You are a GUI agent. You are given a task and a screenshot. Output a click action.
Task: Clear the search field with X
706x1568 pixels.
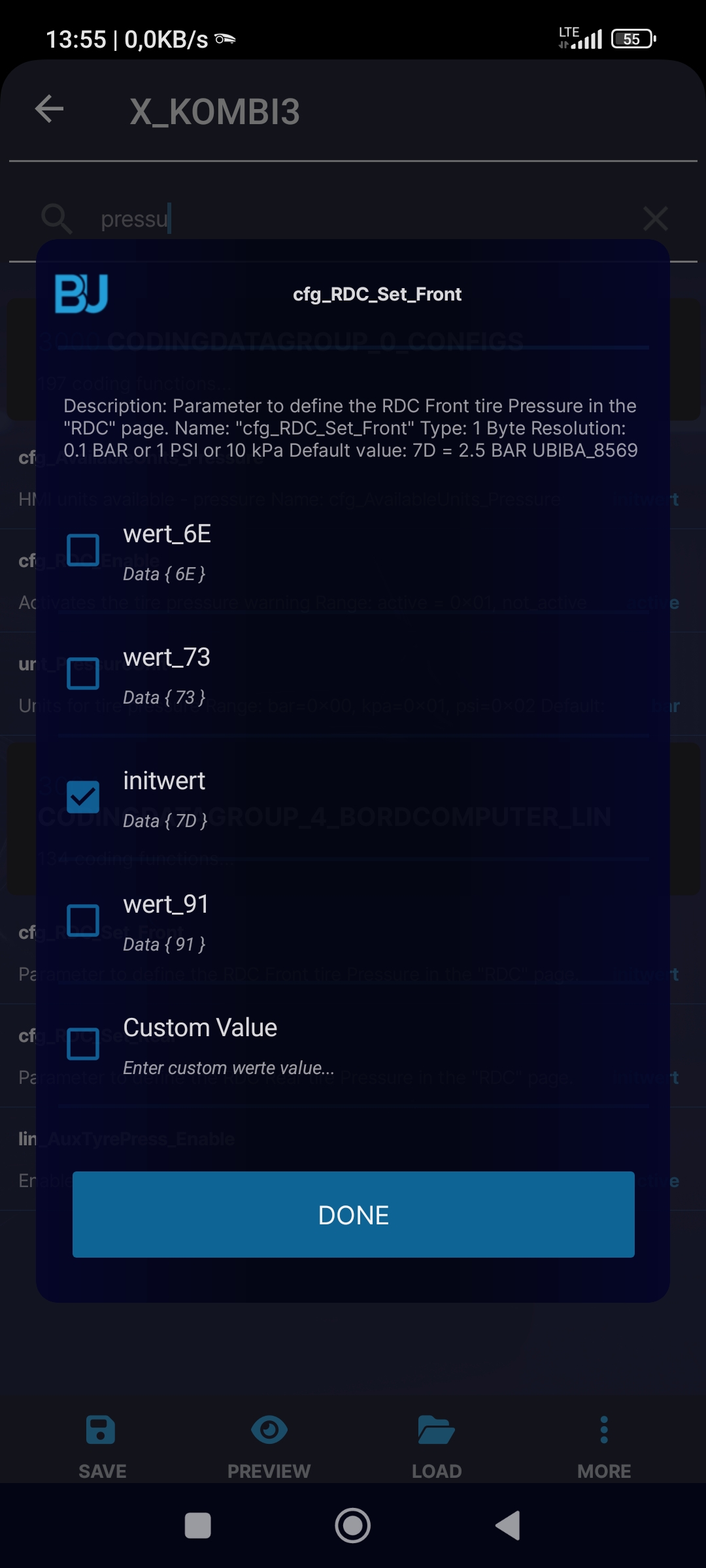pyautogui.click(x=655, y=218)
